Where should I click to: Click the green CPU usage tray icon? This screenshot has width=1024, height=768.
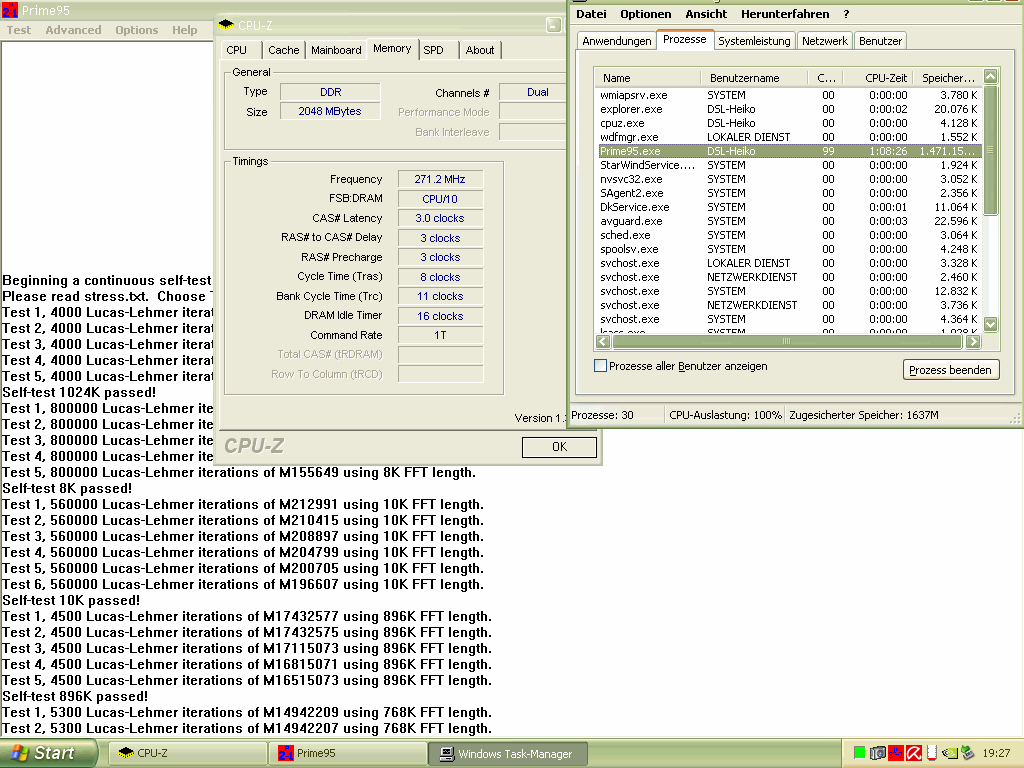tap(859, 753)
